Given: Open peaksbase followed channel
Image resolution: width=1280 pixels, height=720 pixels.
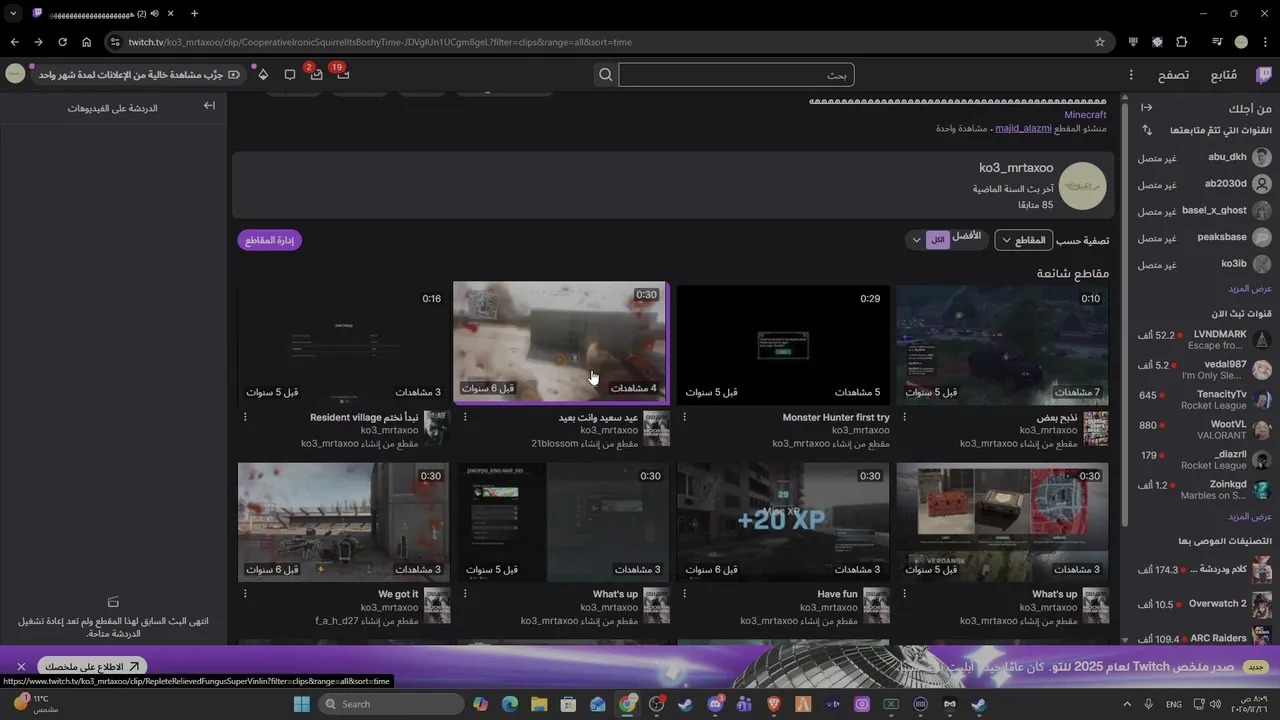Looking at the screenshot, I should click(x=1204, y=238).
